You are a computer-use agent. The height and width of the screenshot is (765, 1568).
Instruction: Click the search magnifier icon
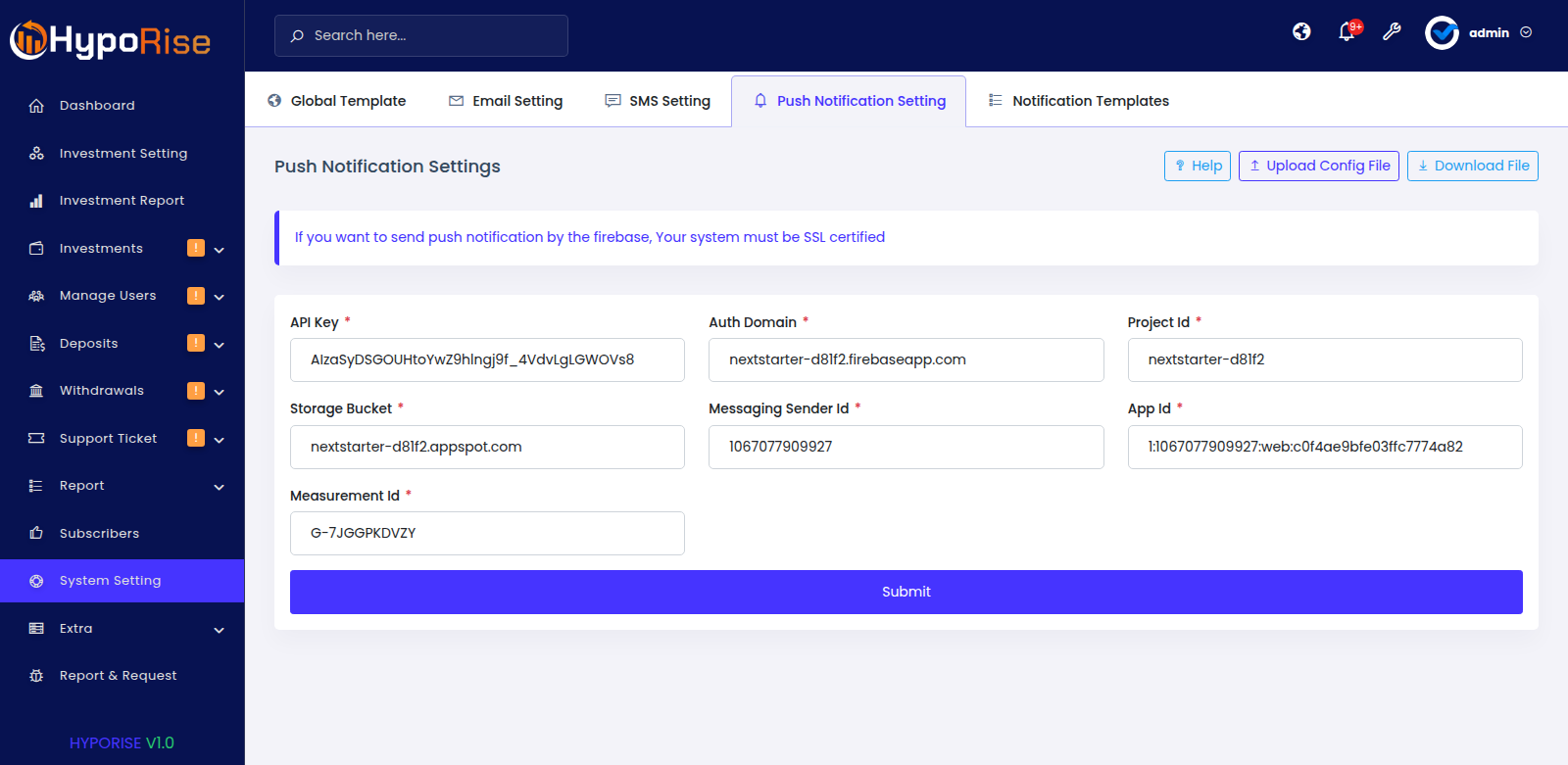pos(297,35)
